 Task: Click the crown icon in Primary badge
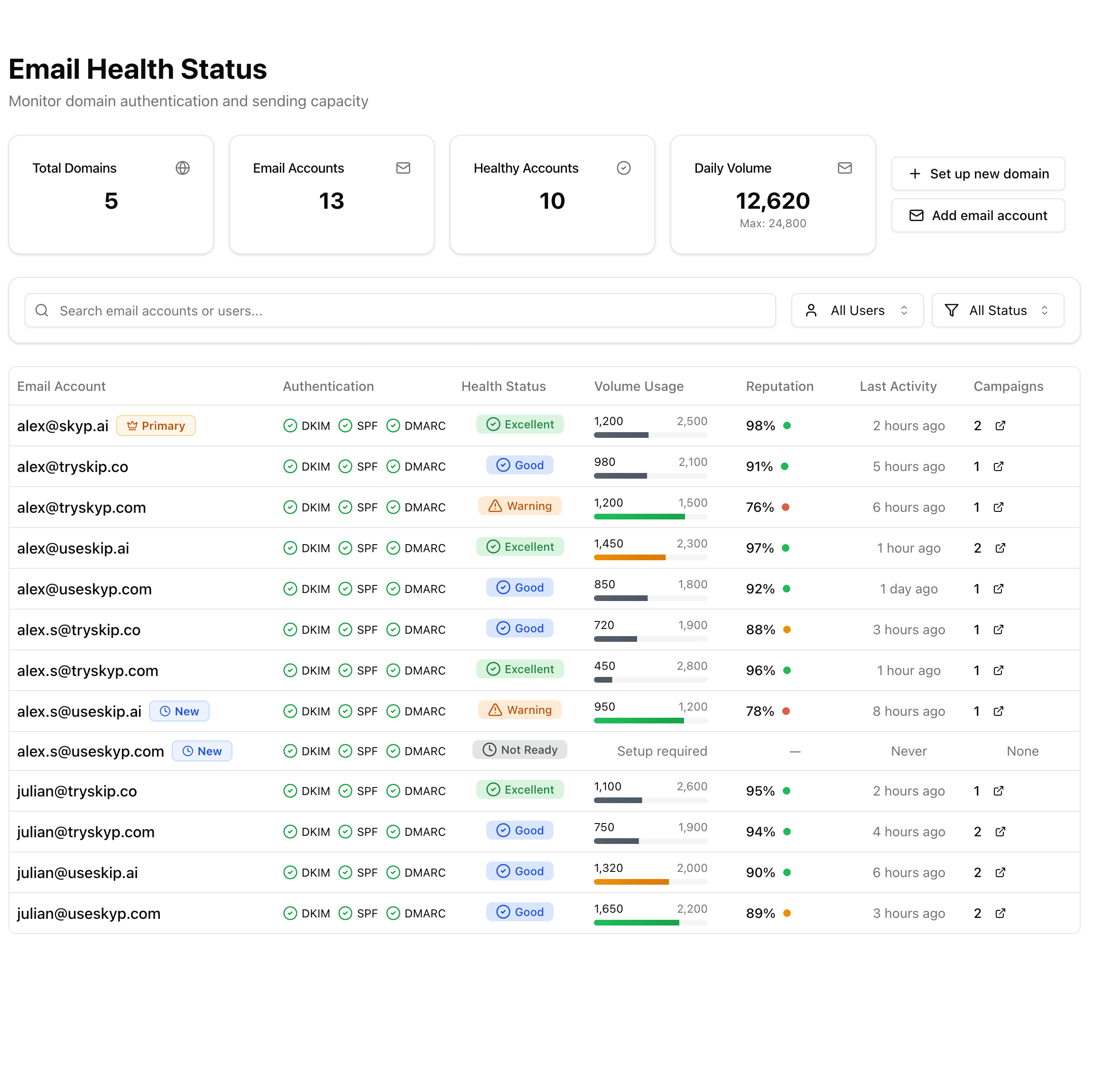132,426
